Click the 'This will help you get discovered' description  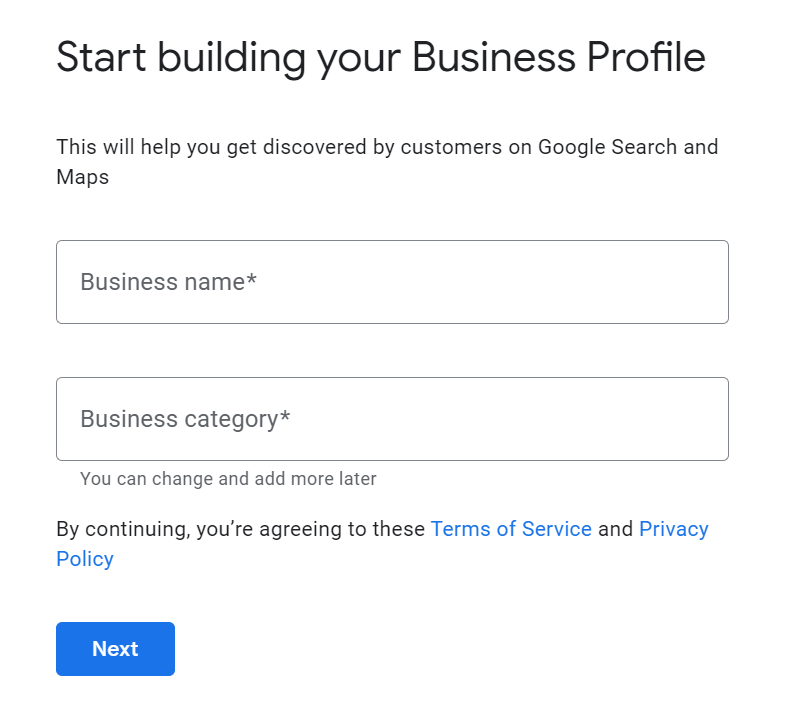[387, 161]
